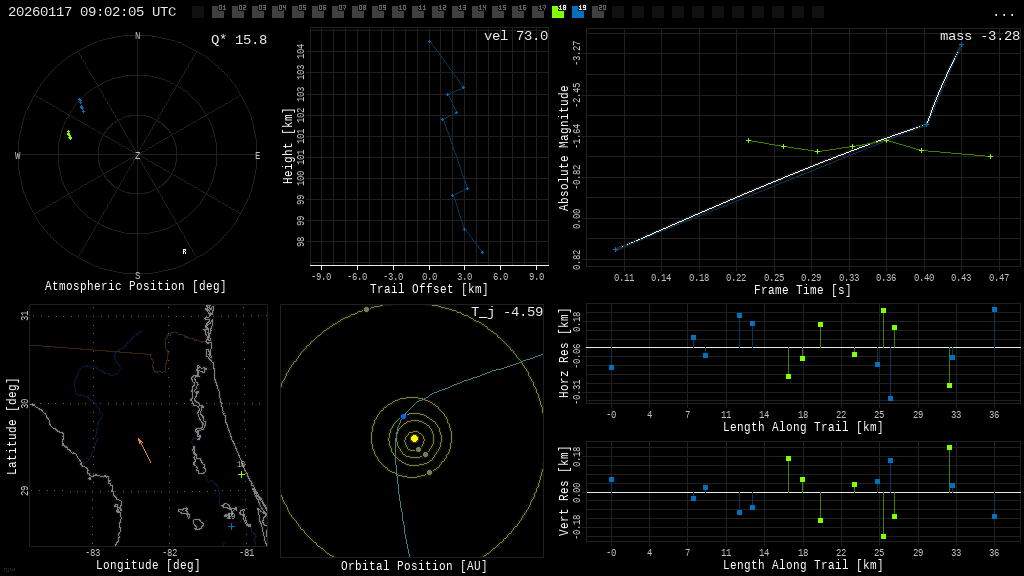Toggle station box 14
Viewport: 1024px width, 576px height.
(x=478, y=12)
